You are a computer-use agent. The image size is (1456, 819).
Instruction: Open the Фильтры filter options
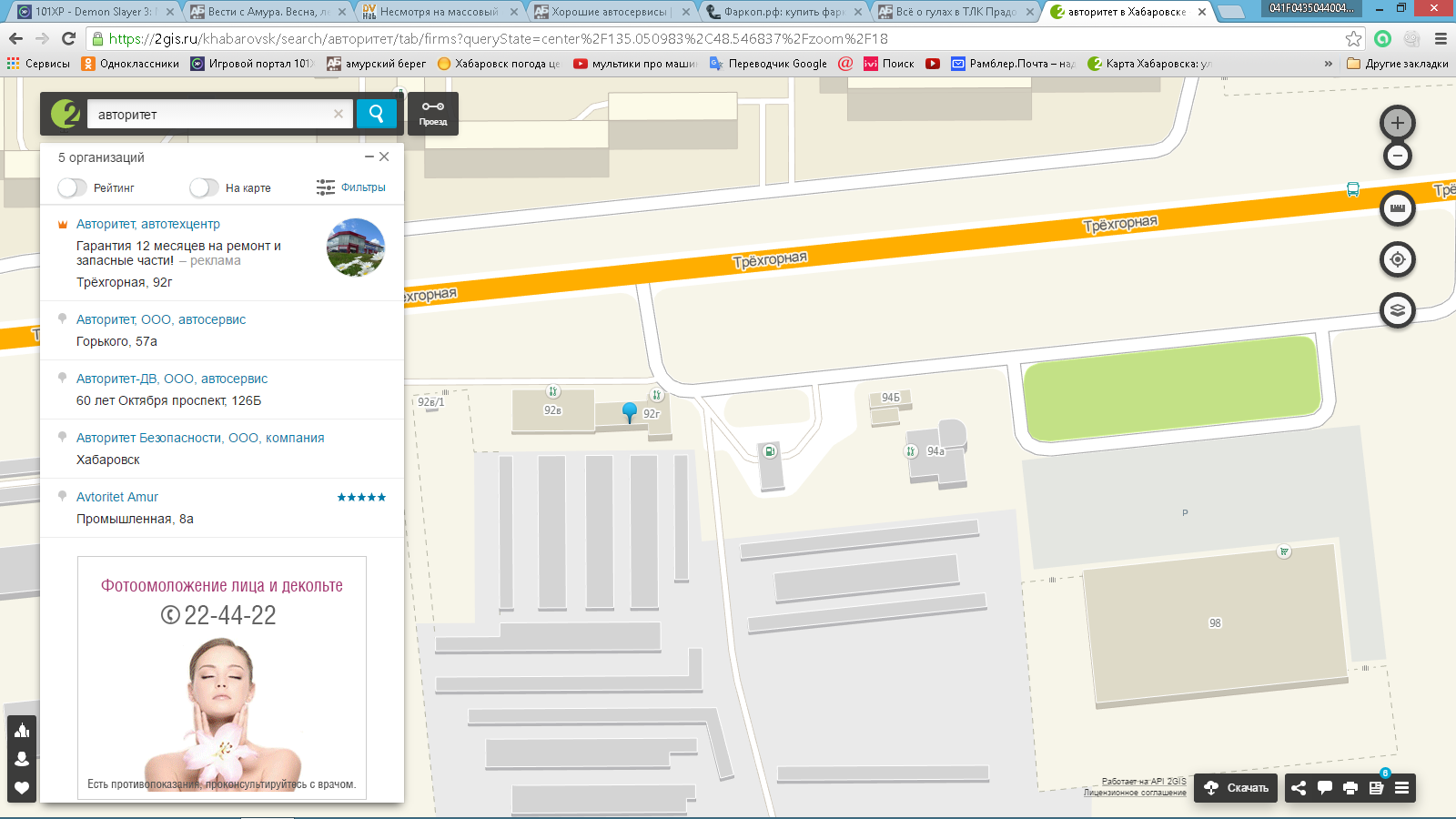tap(351, 187)
